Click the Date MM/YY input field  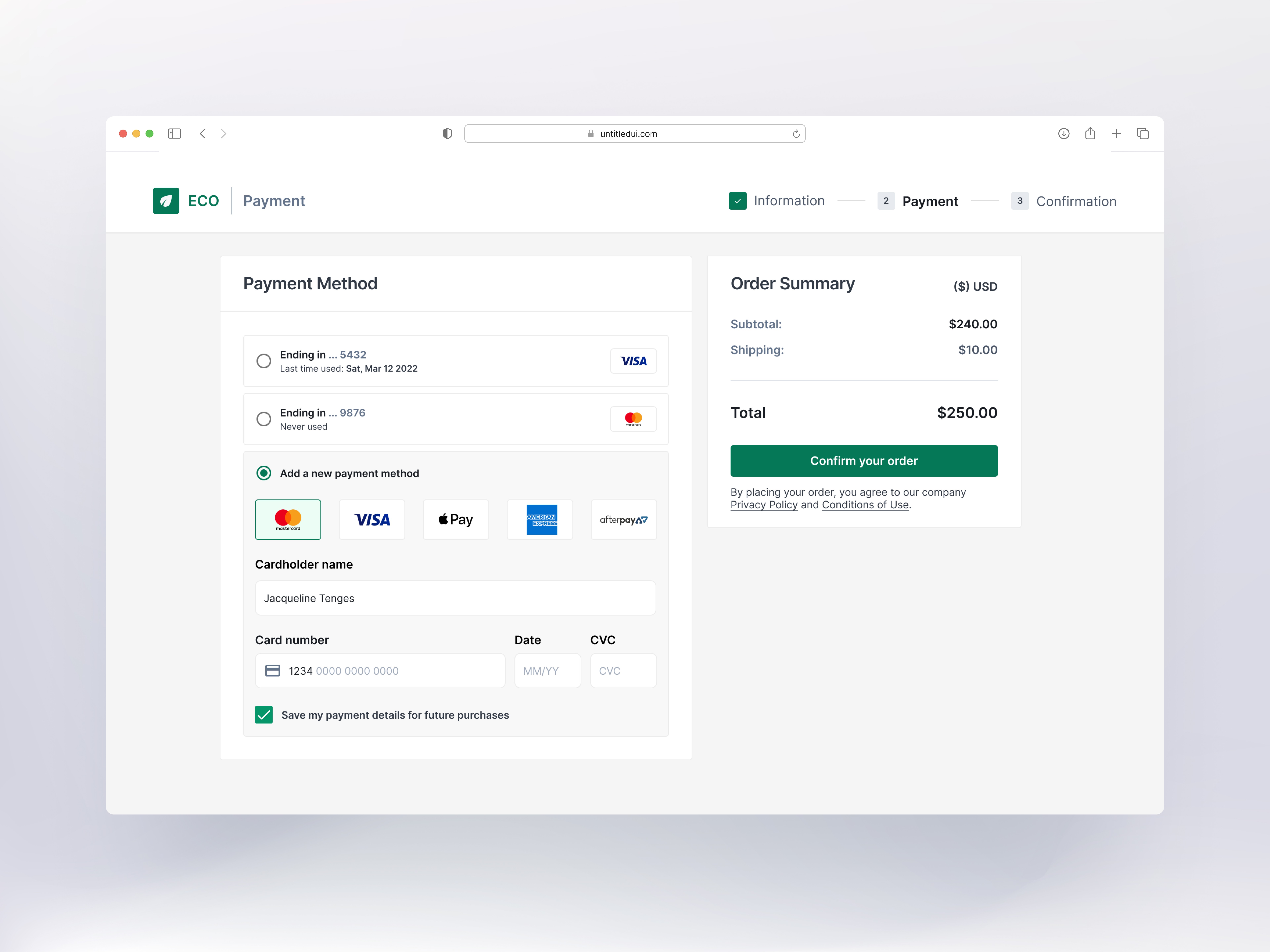pyautogui.click(x=548, y=671)
